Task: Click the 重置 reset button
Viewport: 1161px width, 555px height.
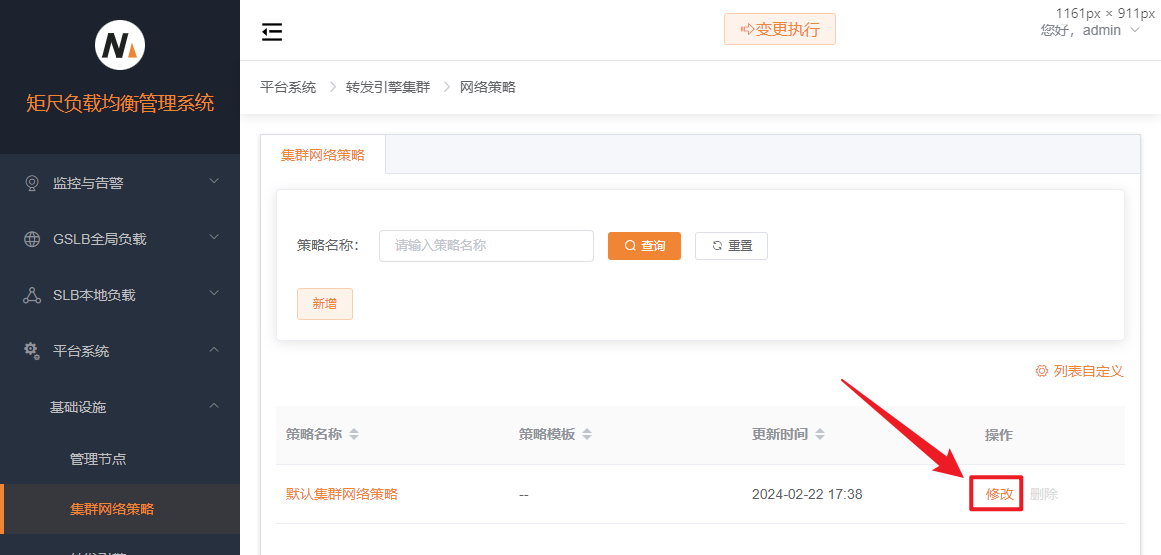Action: point(731,246)
